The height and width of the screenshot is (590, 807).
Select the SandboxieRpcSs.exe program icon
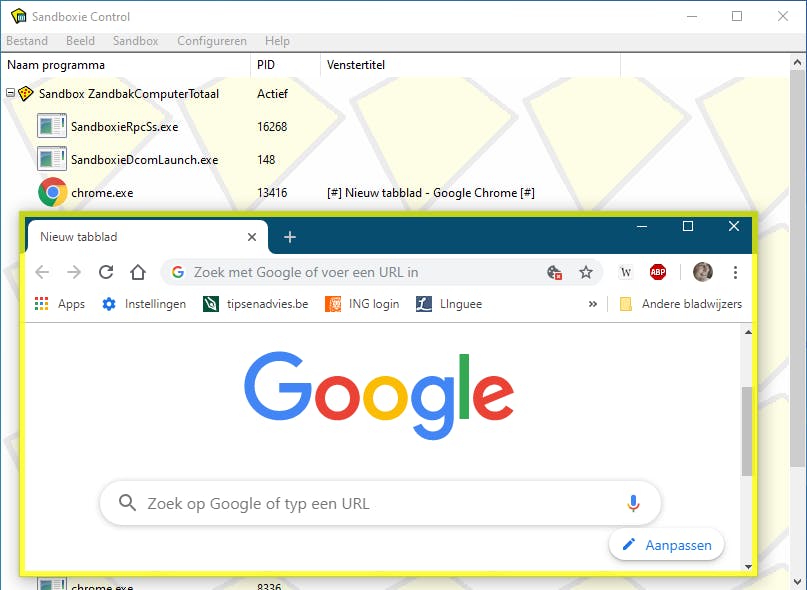coord(52,127)
